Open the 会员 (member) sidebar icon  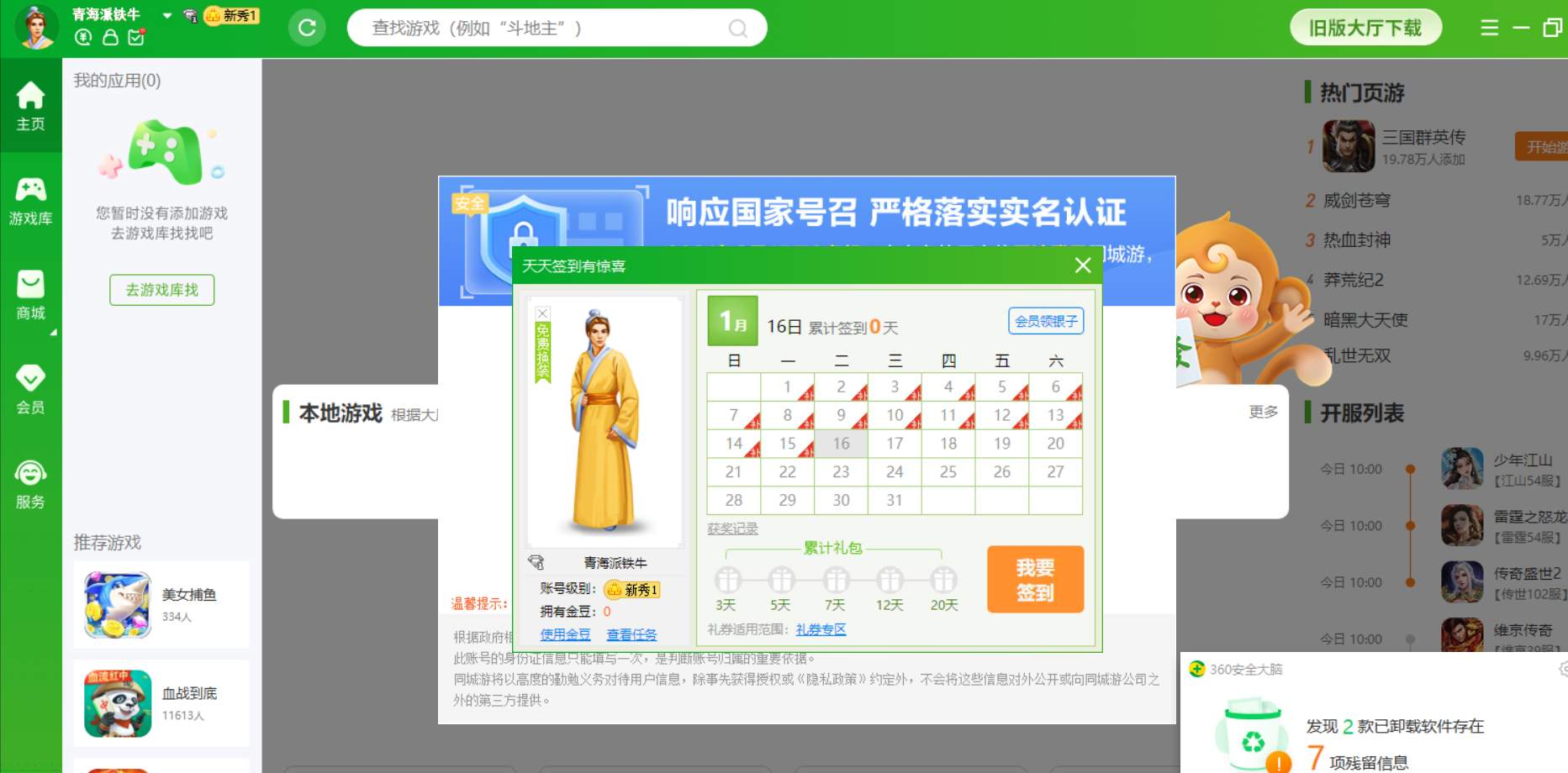(x=31, y=389)
